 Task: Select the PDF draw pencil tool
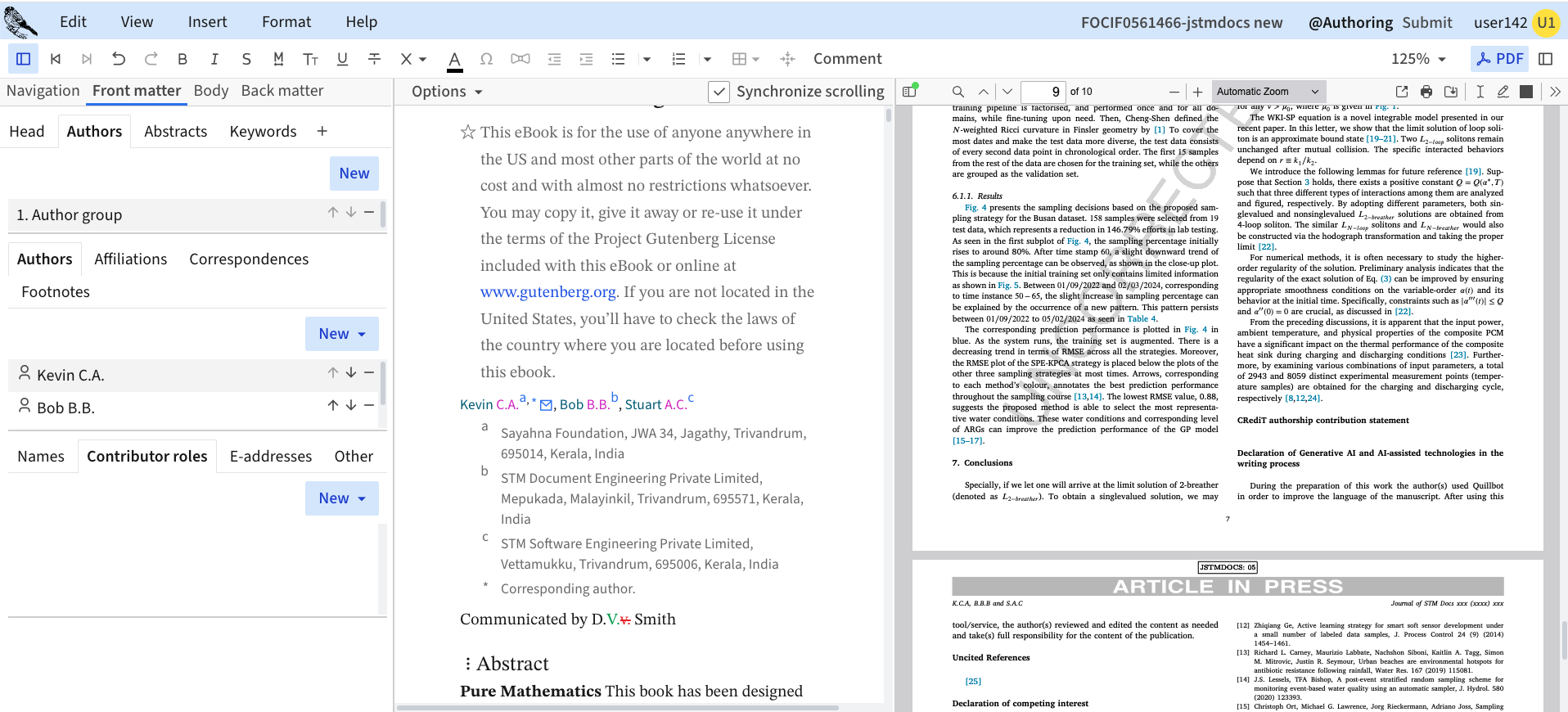pos(1503,92)
